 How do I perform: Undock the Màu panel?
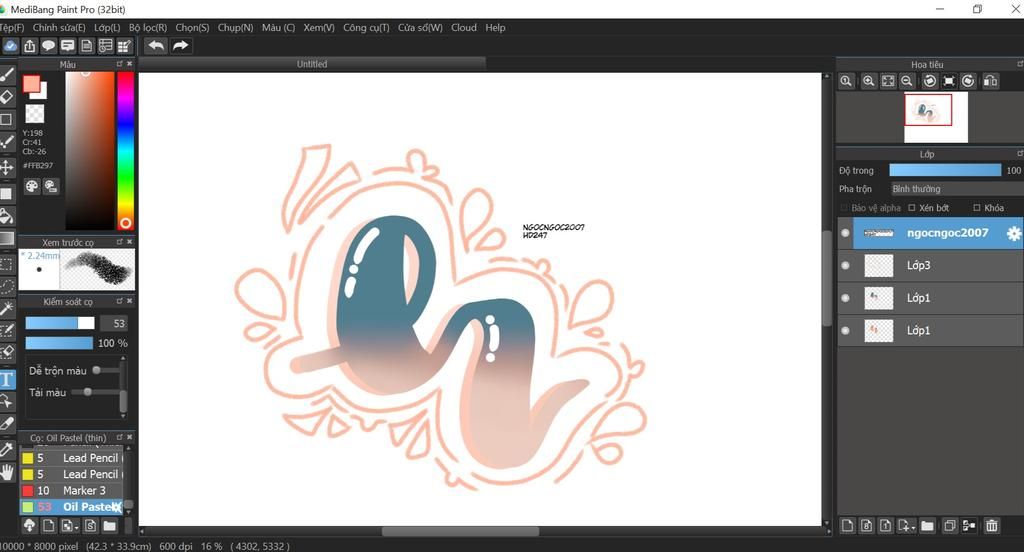coord(120,63)
